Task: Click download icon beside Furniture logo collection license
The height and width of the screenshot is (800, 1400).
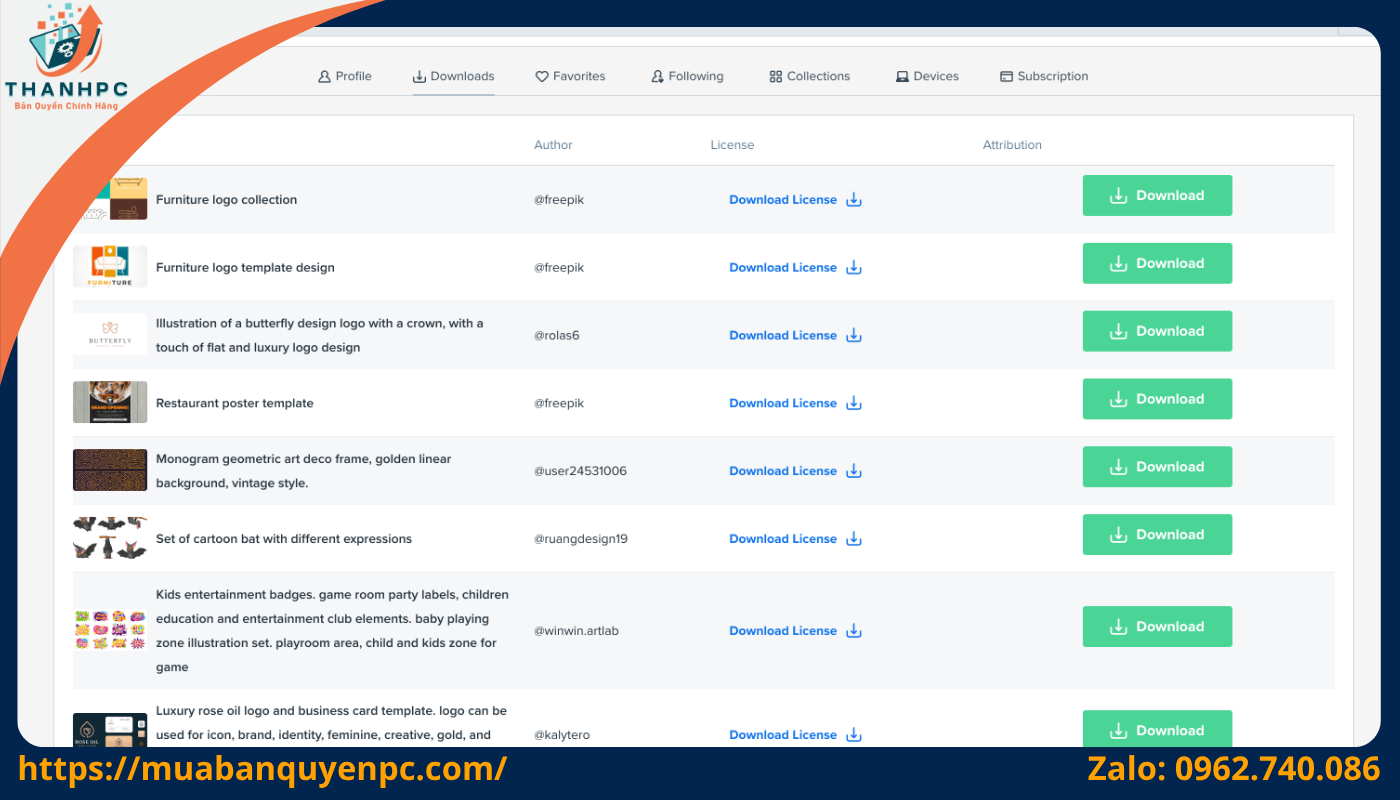Action: [853, 200]
